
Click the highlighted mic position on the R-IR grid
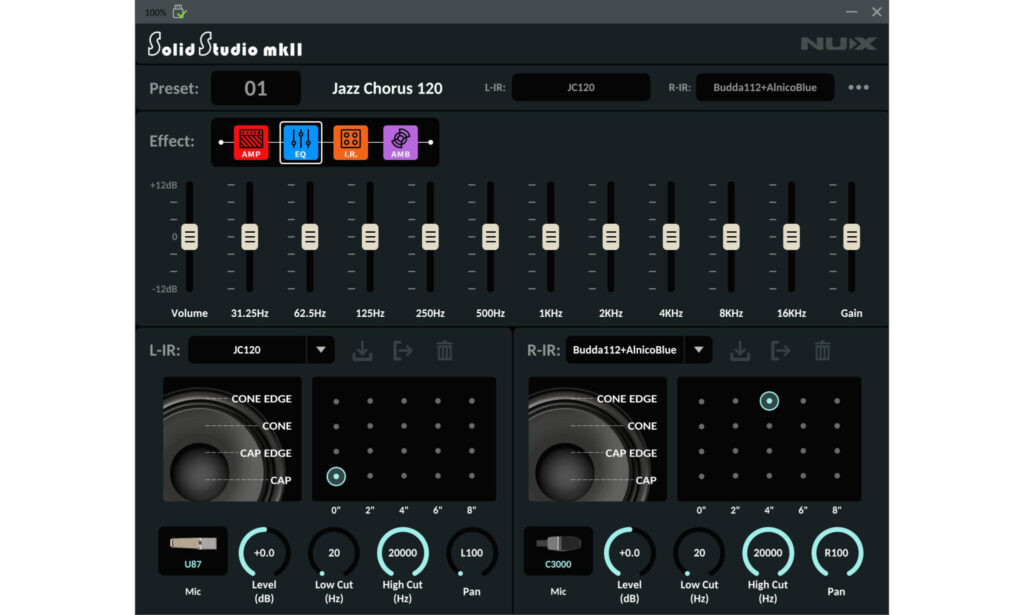[769, 400]
